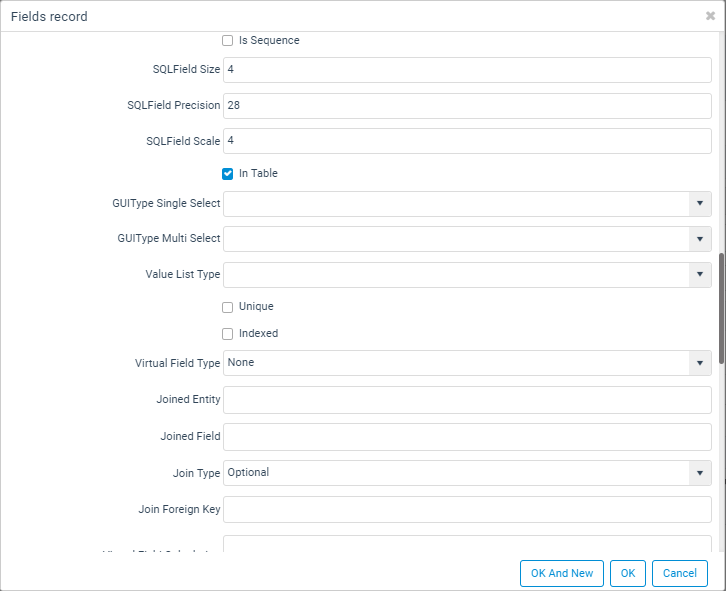Uncheck the In Table checkbox
Viewport: 726px width, 591px height.
pyautogui.click(x=227, y=174)
